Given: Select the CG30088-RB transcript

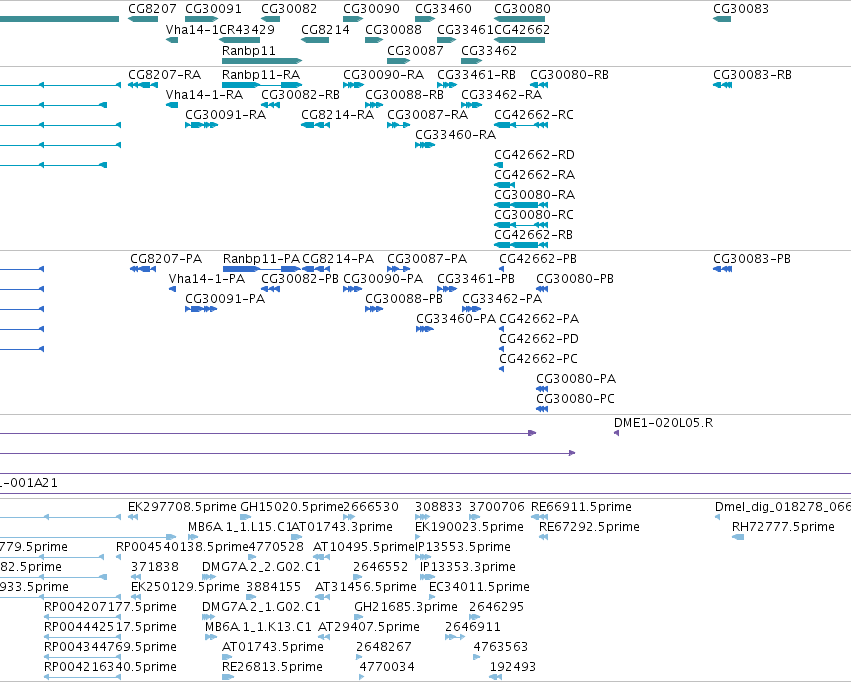Looking at the screenshot, I should 374,105.
